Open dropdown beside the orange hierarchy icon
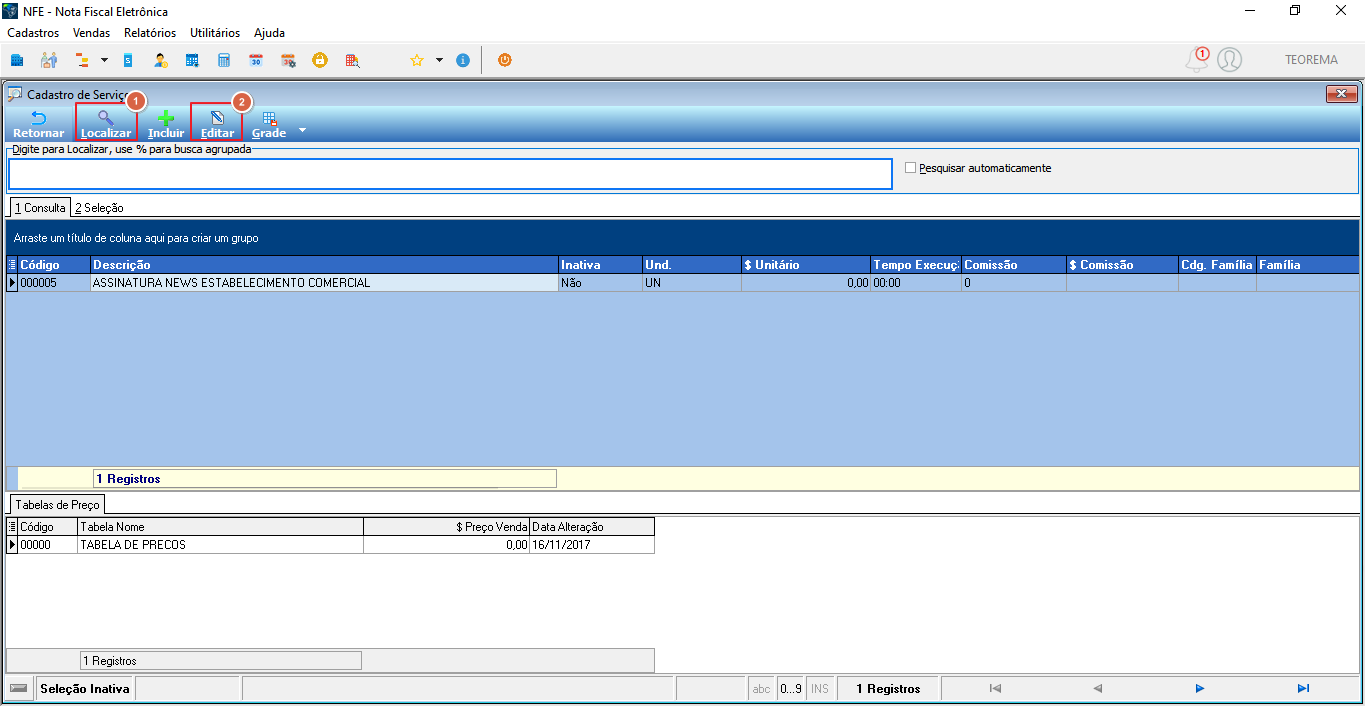This screenshot has width=1365, height=706. 104,60
